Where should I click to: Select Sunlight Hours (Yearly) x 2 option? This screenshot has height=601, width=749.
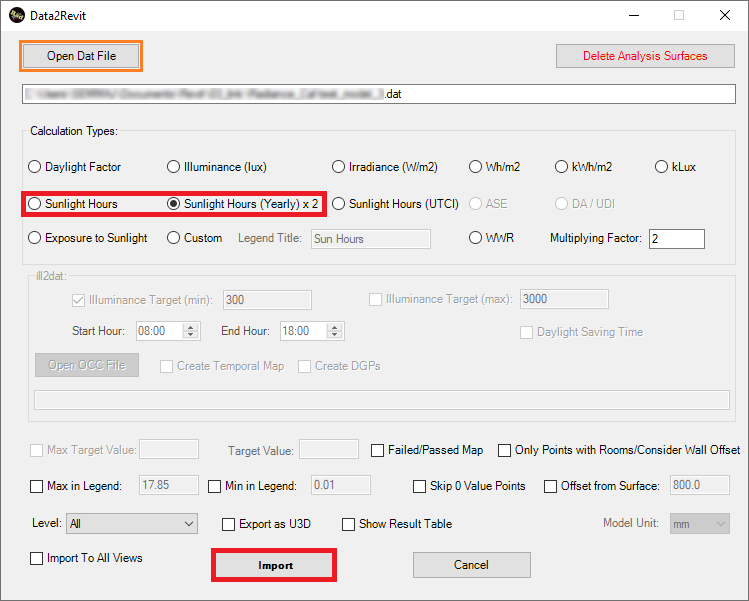coord(173,204)
